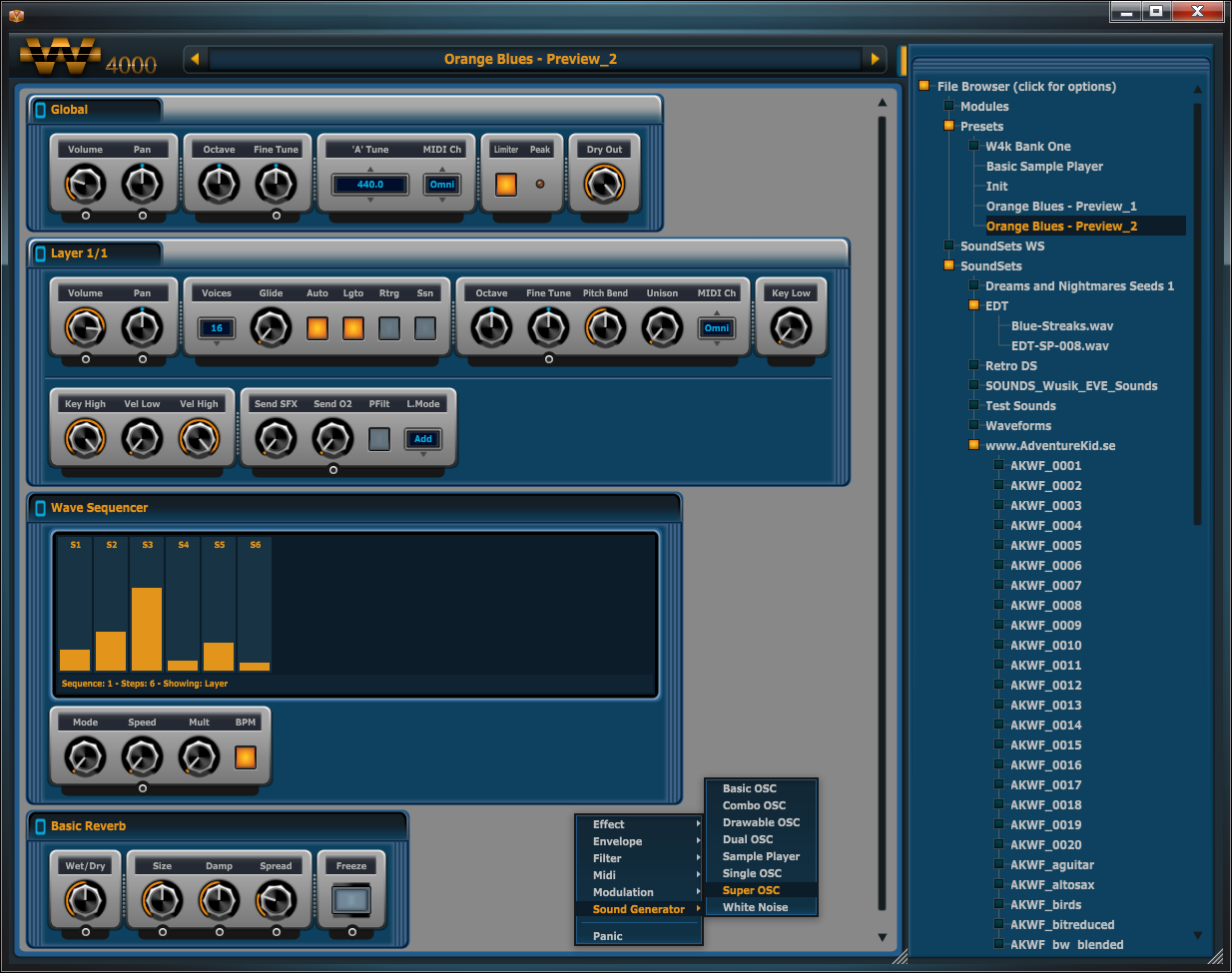The height and width of the screenshot is (973, 1232).
Task: Disable the Layer Auto glide toggle
Action: [317, 328]
